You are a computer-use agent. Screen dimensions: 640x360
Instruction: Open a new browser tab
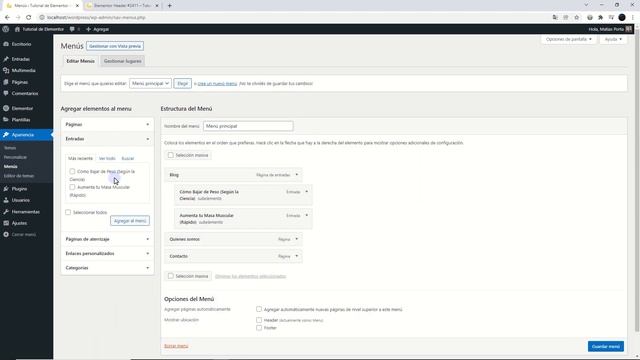[x=169, y=6]
